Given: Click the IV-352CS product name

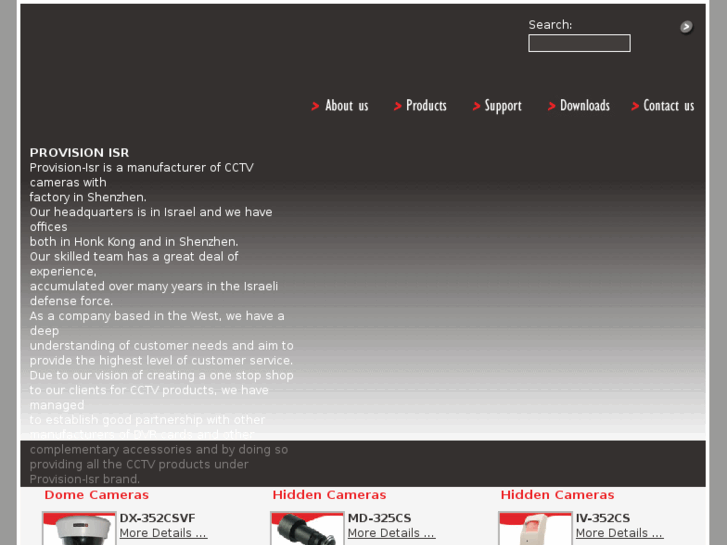Looking at the screenshot, I should [x=603, y=518].
